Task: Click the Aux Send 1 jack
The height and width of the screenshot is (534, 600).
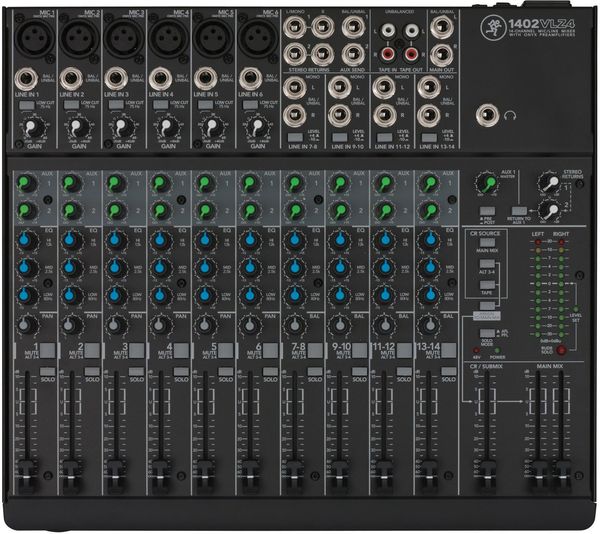Action: tap(352, 27)
